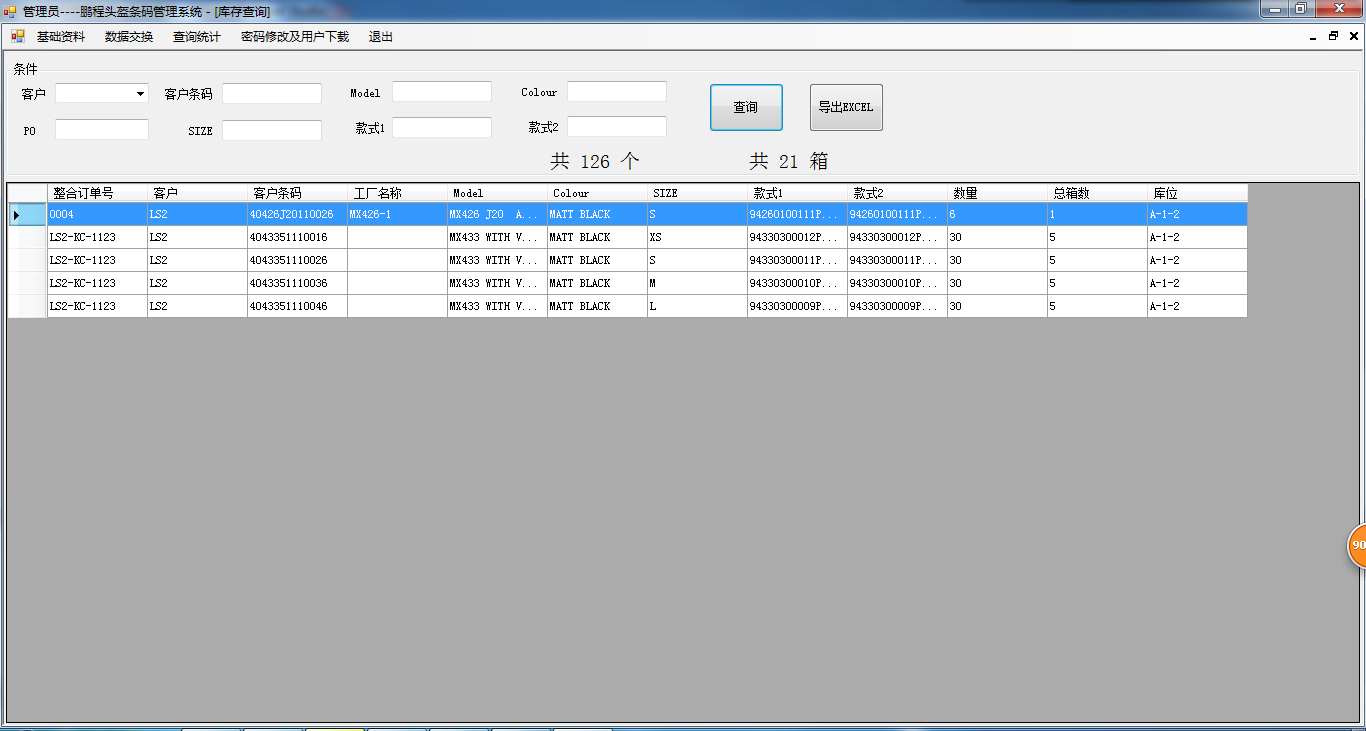Minimize the inner child window
The height and width of the screenshot is (731, 1366).
1312,36
